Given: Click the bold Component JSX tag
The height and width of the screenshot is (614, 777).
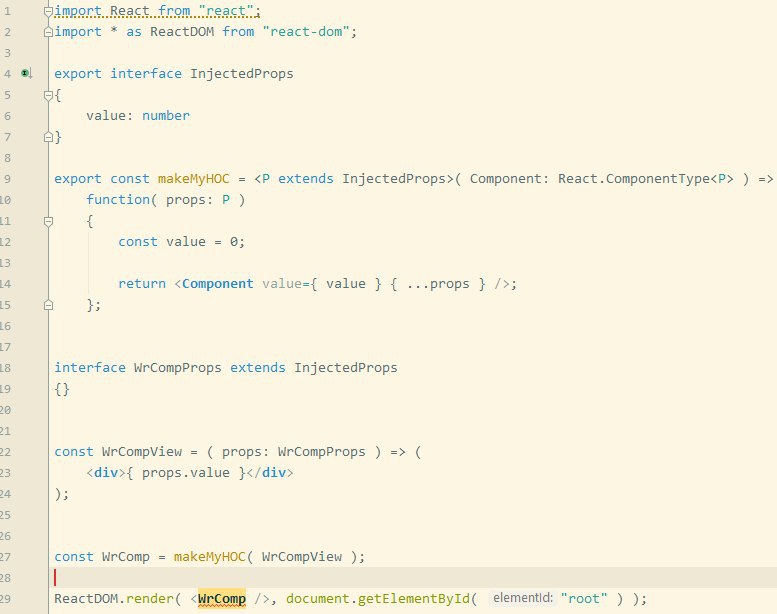Looking at the screenshot, I should click(x=218, y=284).
